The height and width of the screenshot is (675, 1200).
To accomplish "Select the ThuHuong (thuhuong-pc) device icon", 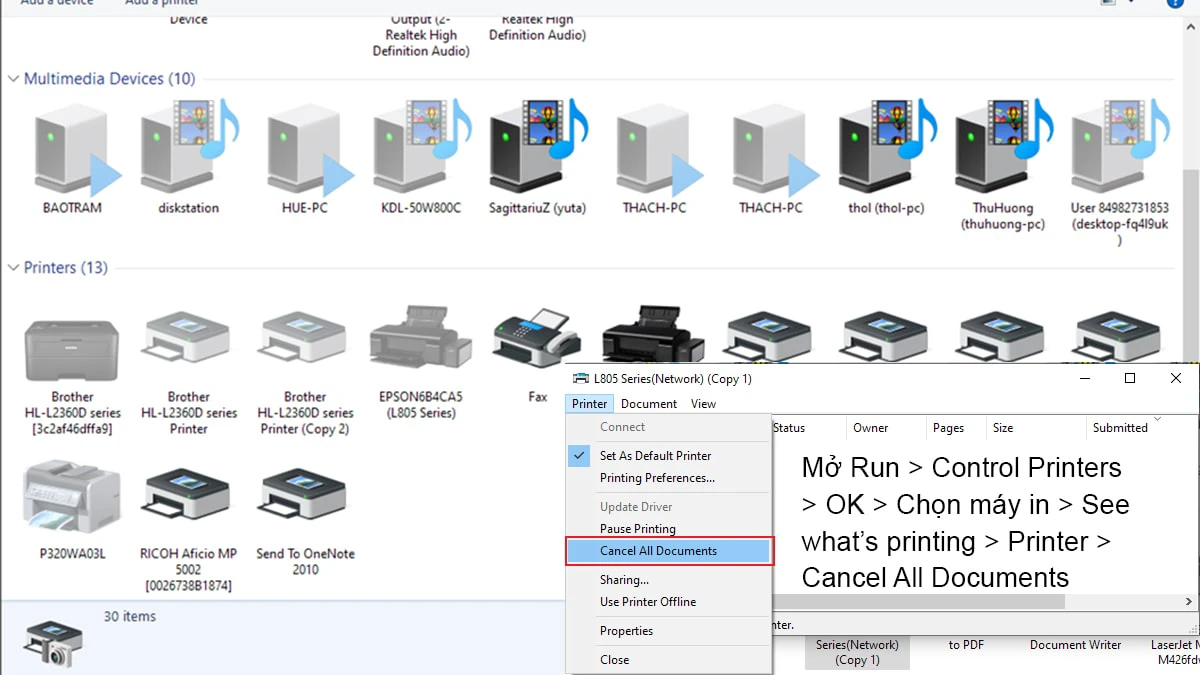I will [x=1002, y=148].
